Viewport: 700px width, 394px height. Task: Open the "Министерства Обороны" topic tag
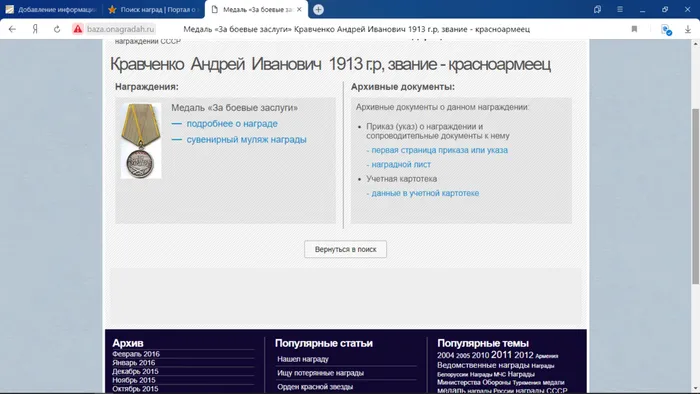coord(474,382)
